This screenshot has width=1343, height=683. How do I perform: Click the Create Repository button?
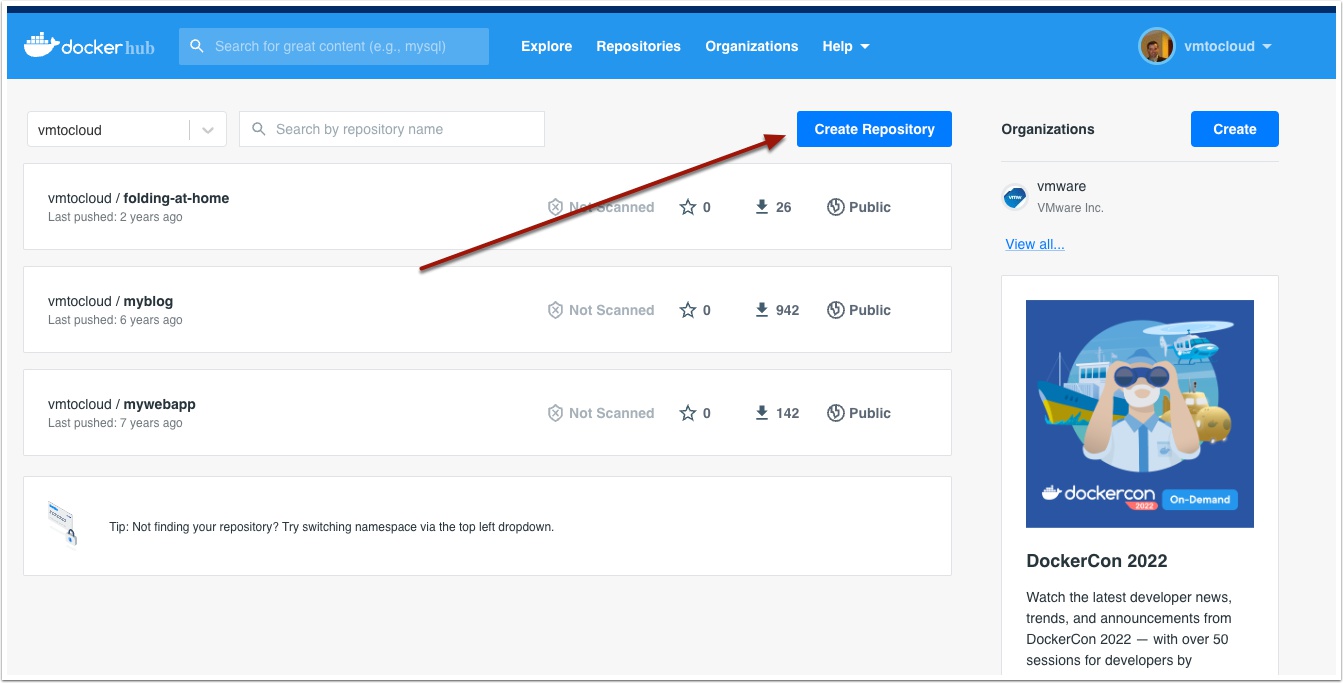point(874,129)
